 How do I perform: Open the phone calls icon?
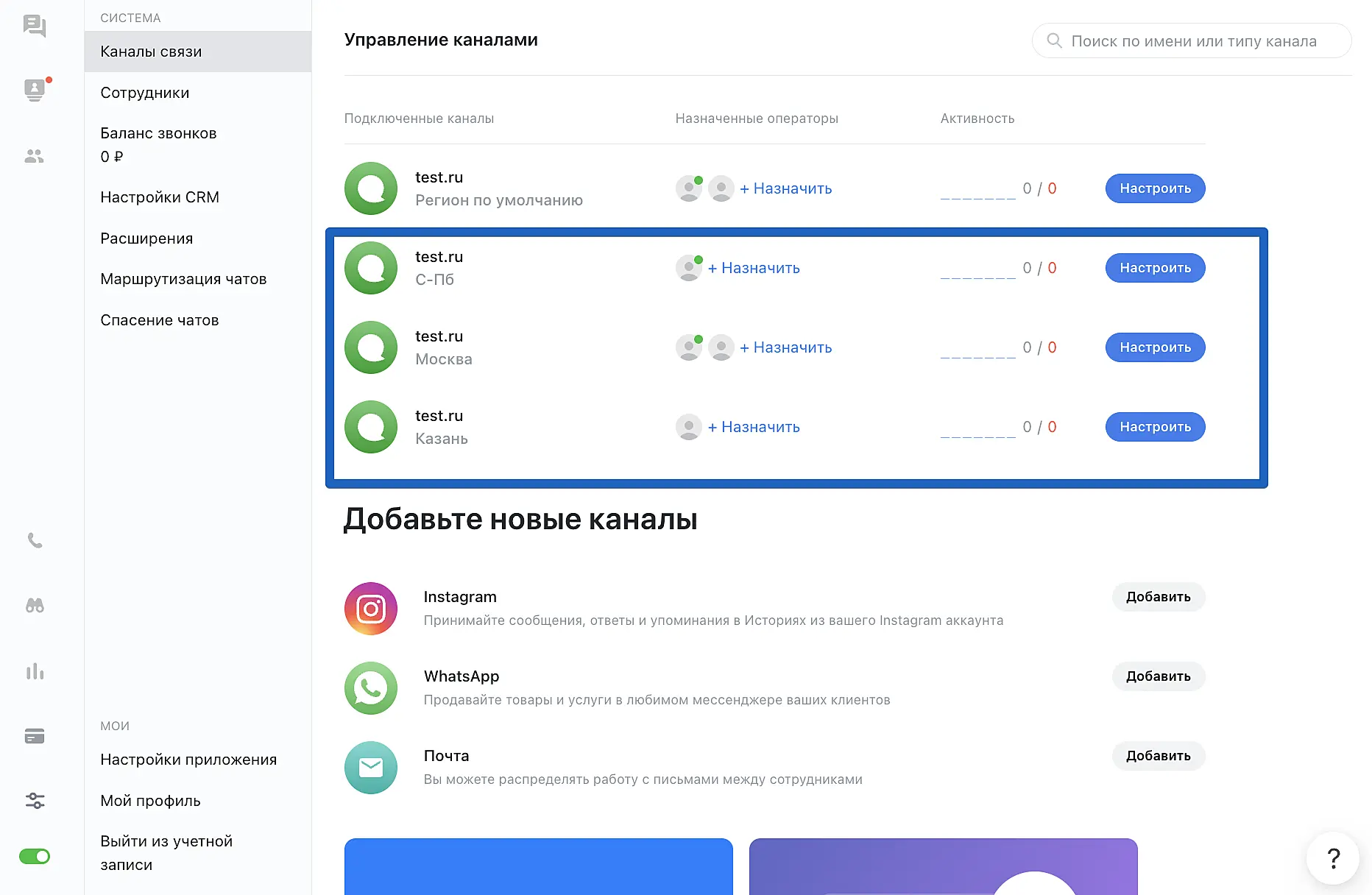coord(35,541)
